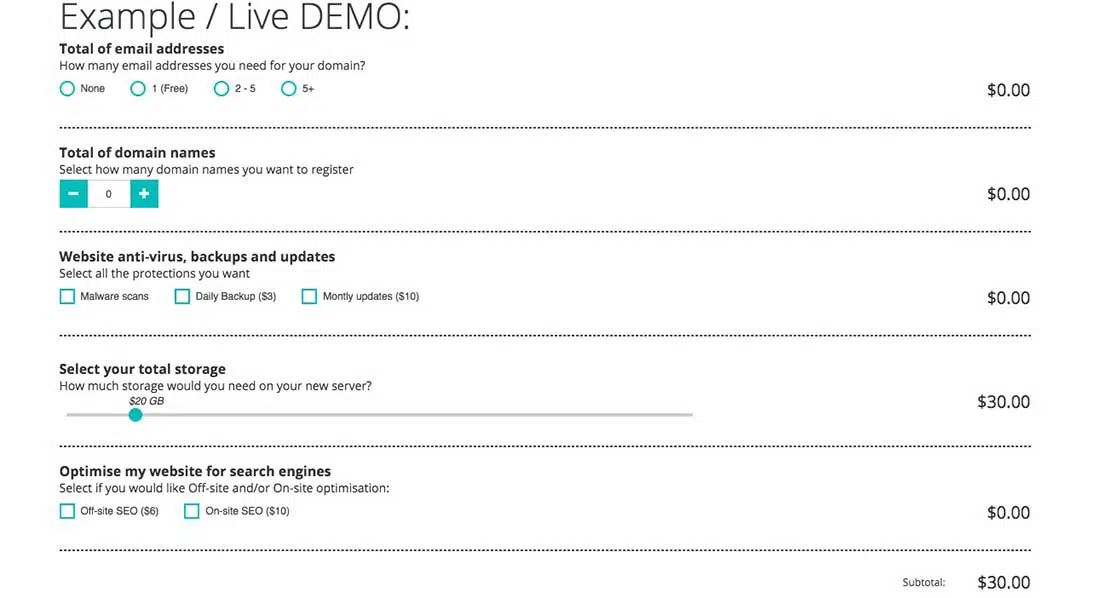Click the Total of email addresses heading

141,48
